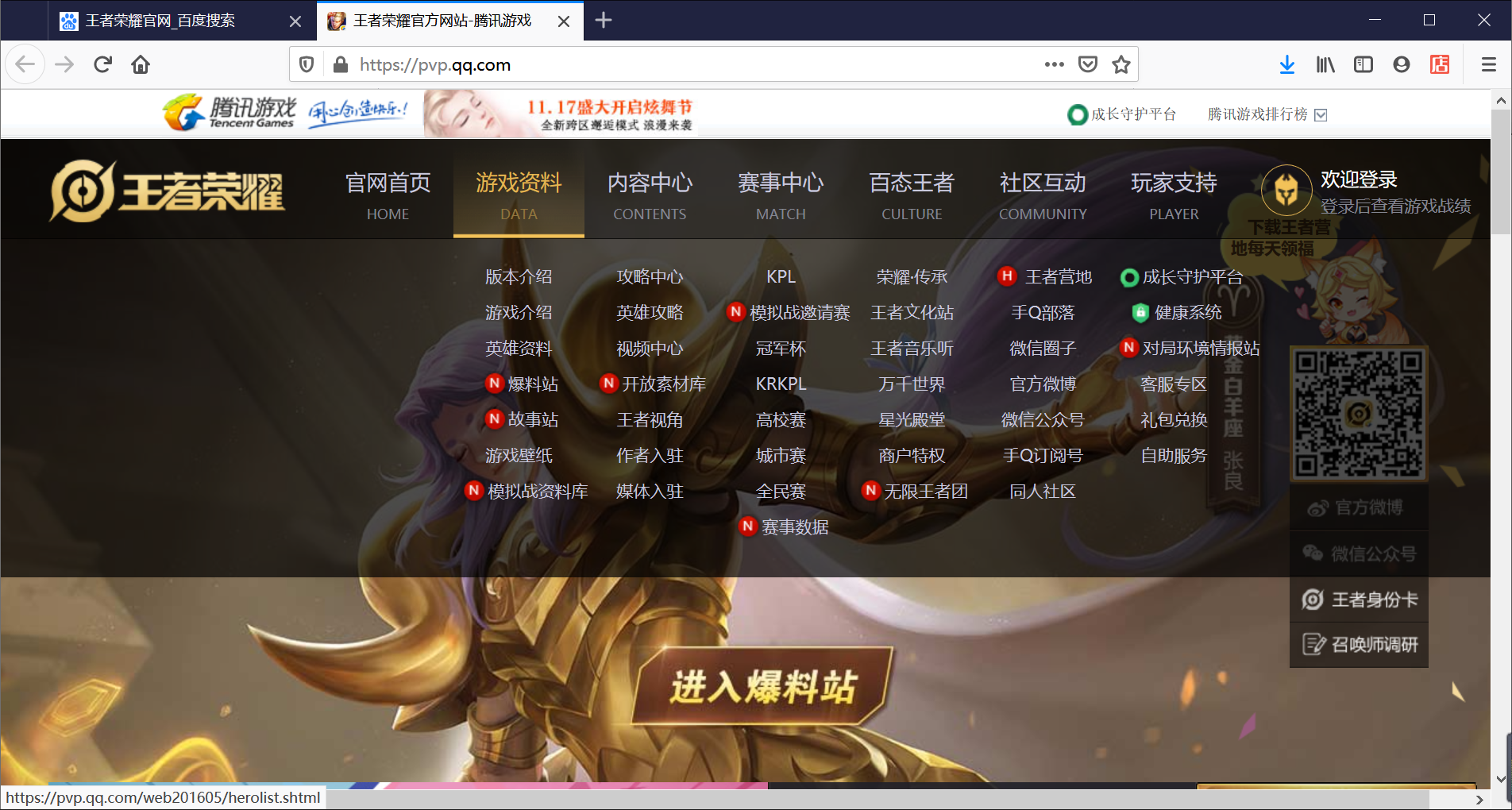Screen dimensions: 1512x810
Task: Close the 王者荣耀官网_百度搜索 tab
Action: pos(295,21)
